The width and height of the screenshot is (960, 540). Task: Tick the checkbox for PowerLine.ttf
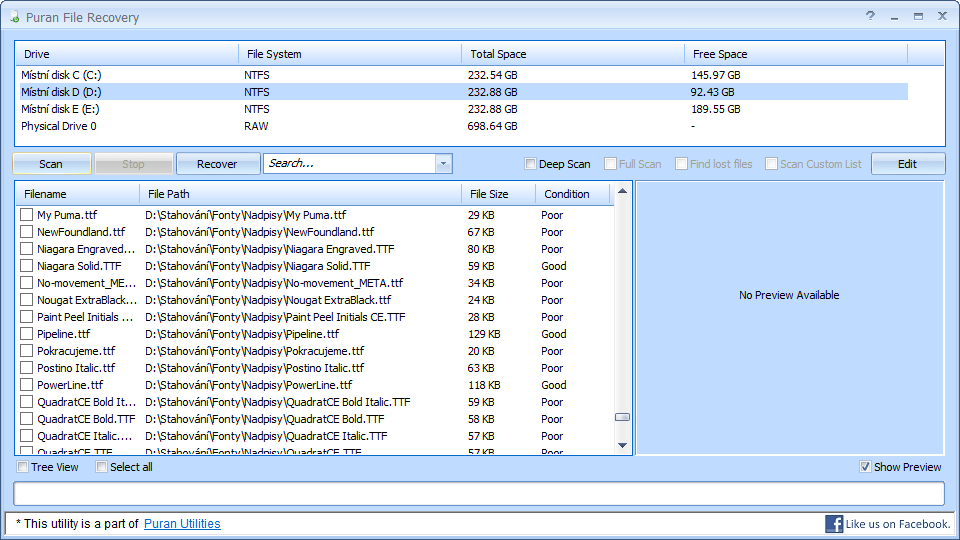(26, 384)
